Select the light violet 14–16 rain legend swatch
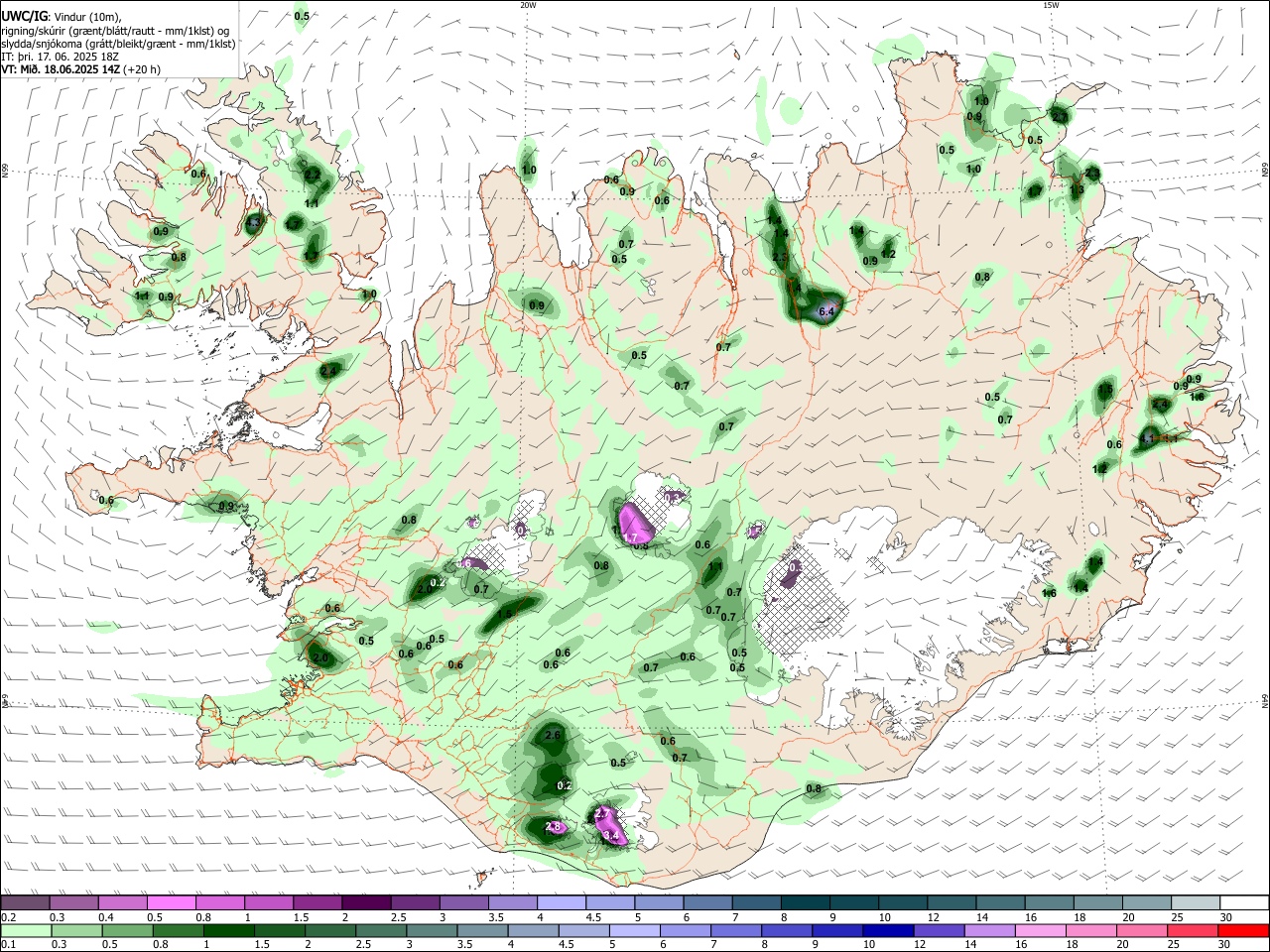 (989, 930)
